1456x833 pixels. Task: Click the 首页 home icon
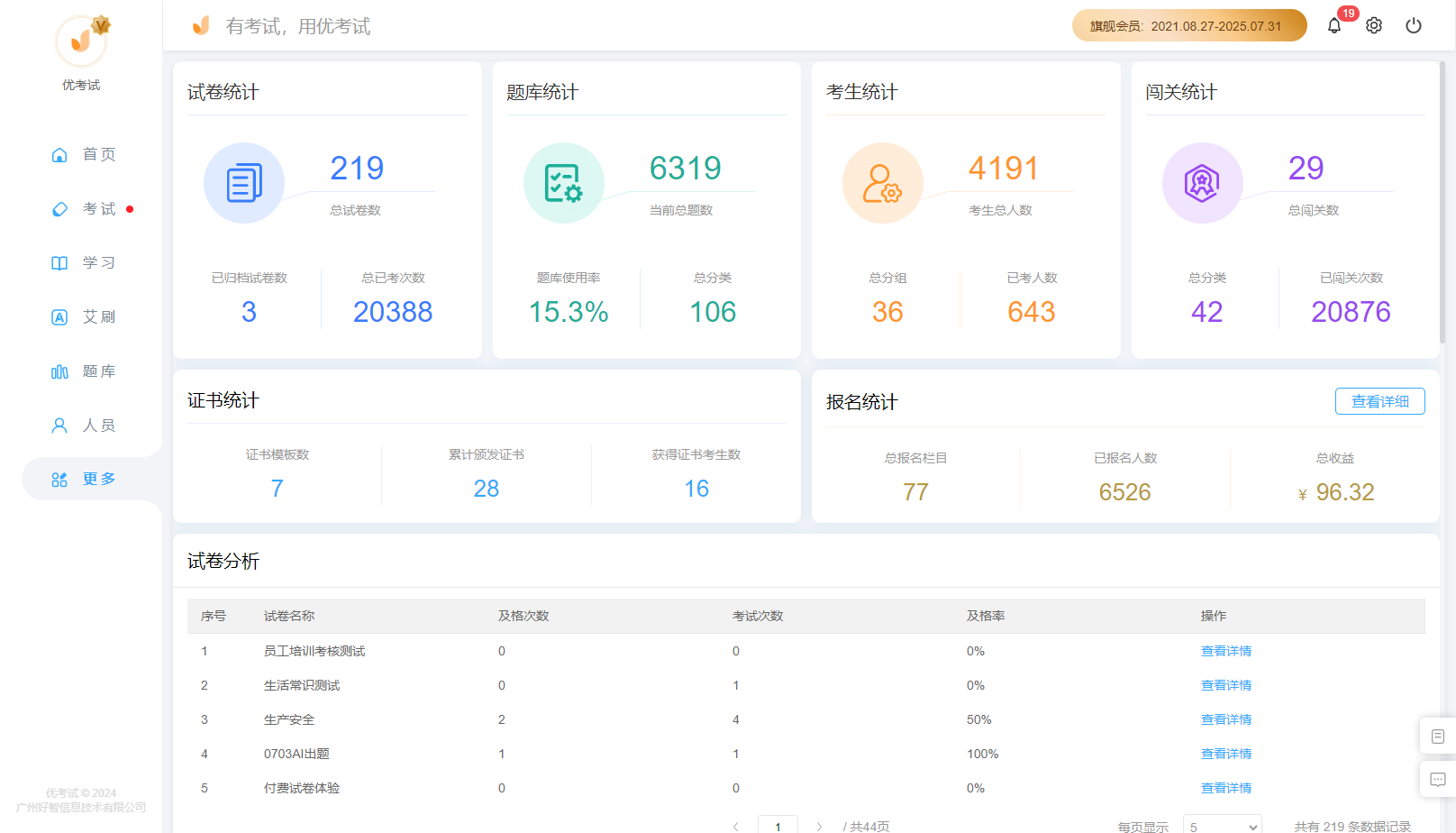[x=59, y=155]
